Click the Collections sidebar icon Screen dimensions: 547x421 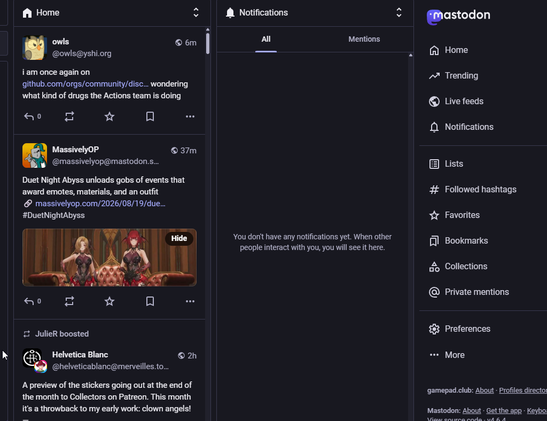pyautogui.click(x=434, y=266)
